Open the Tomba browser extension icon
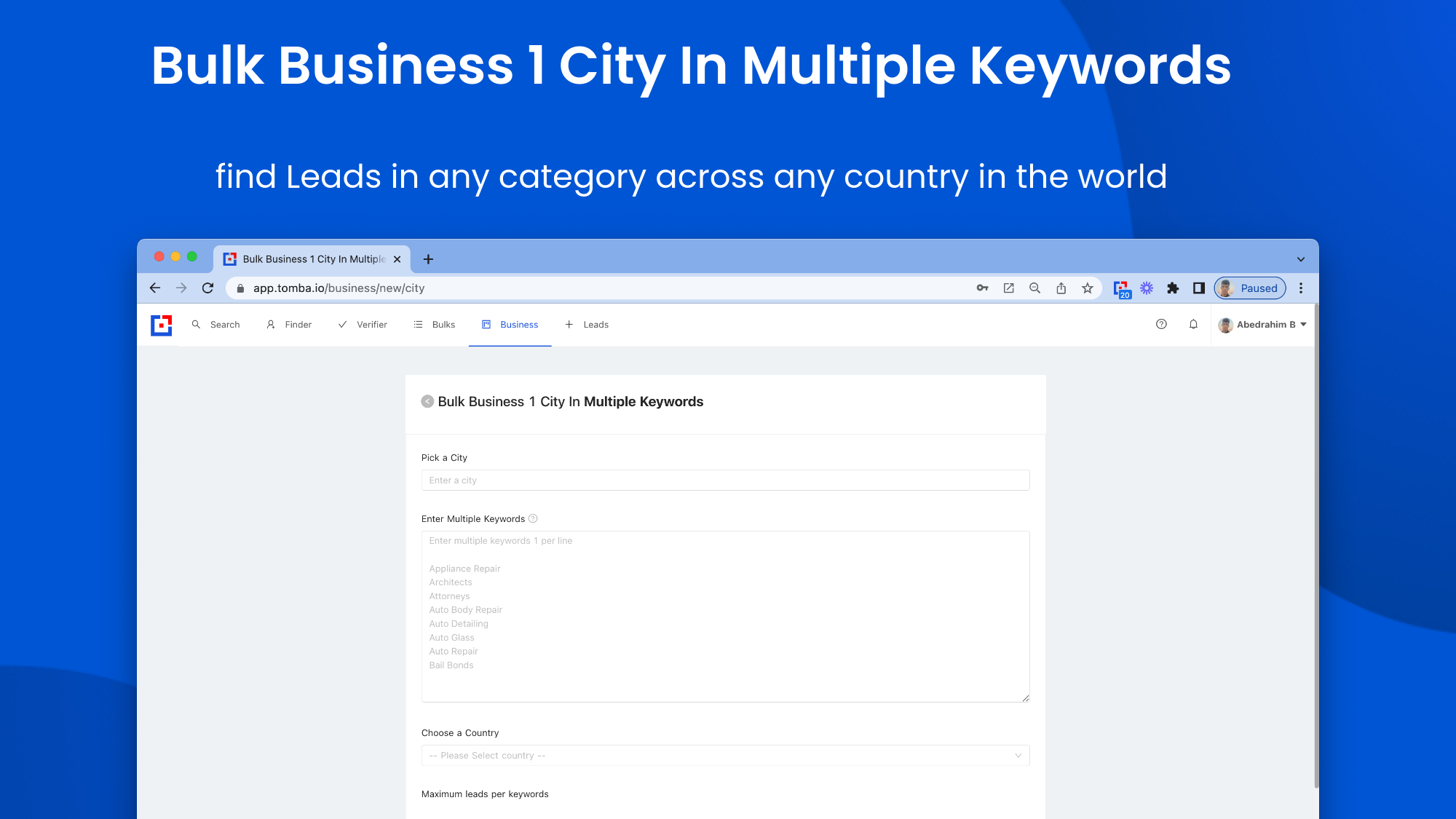Viewport: 1456px width, 819px height. pos(1121,289)
